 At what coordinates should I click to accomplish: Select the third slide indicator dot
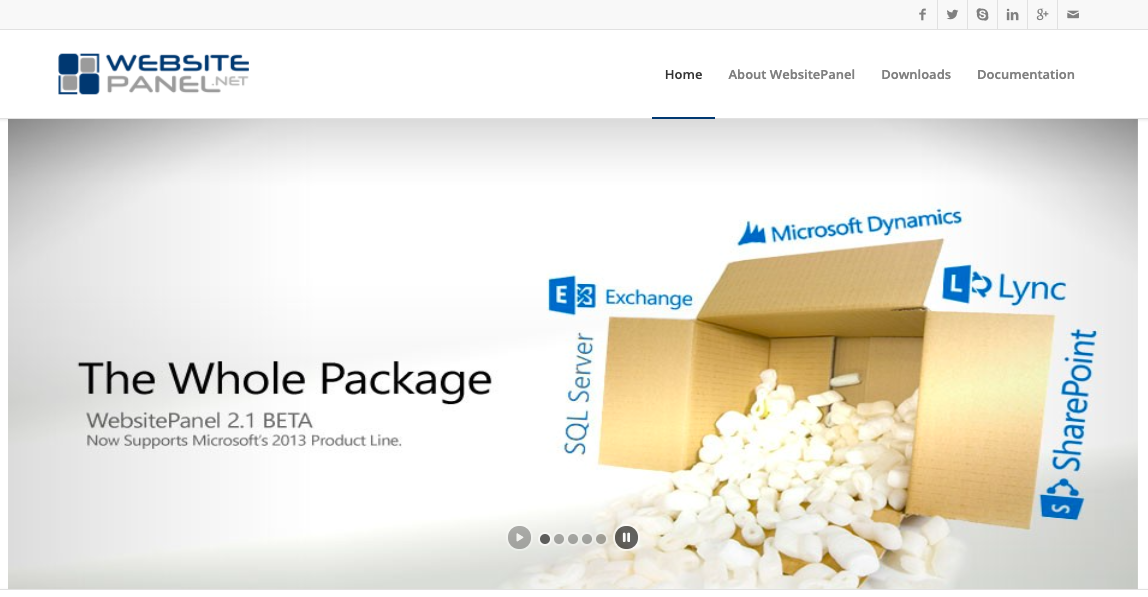(x=573, y=539)
